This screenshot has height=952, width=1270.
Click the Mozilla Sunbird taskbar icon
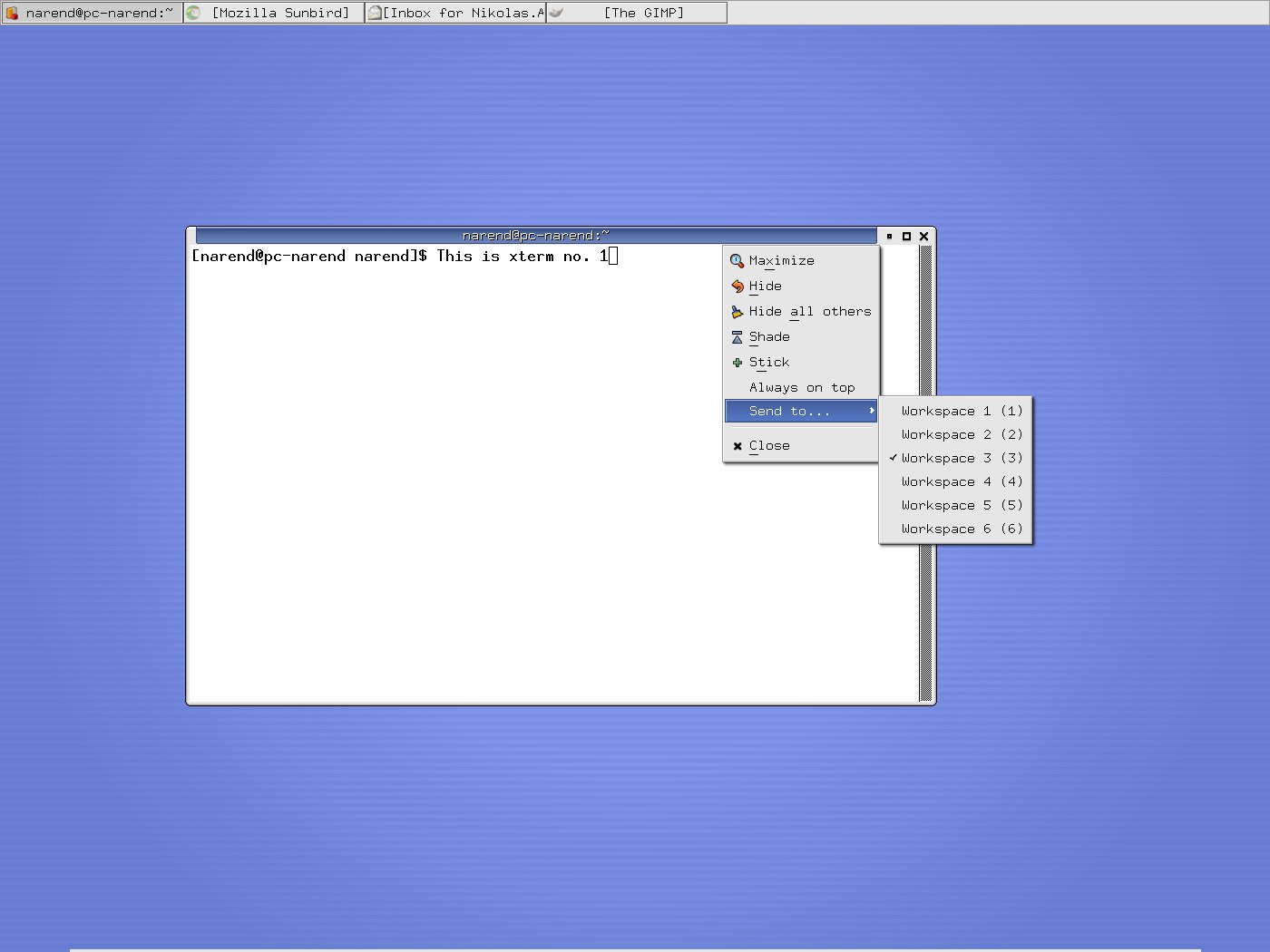pos(193,13)
